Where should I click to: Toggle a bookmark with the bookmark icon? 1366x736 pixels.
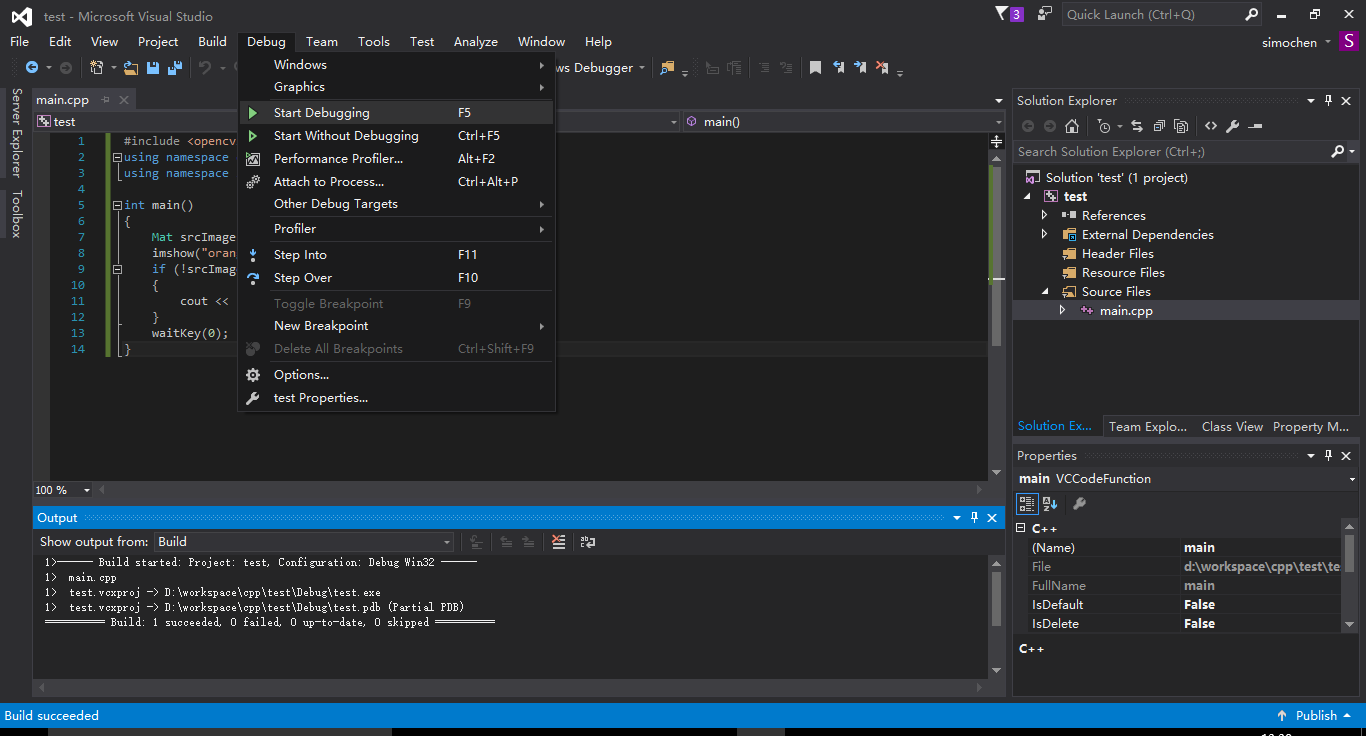[x=815, y=68]
